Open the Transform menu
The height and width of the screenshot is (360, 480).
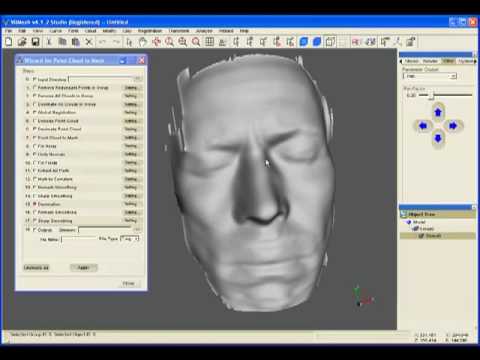tap(179, 31)
